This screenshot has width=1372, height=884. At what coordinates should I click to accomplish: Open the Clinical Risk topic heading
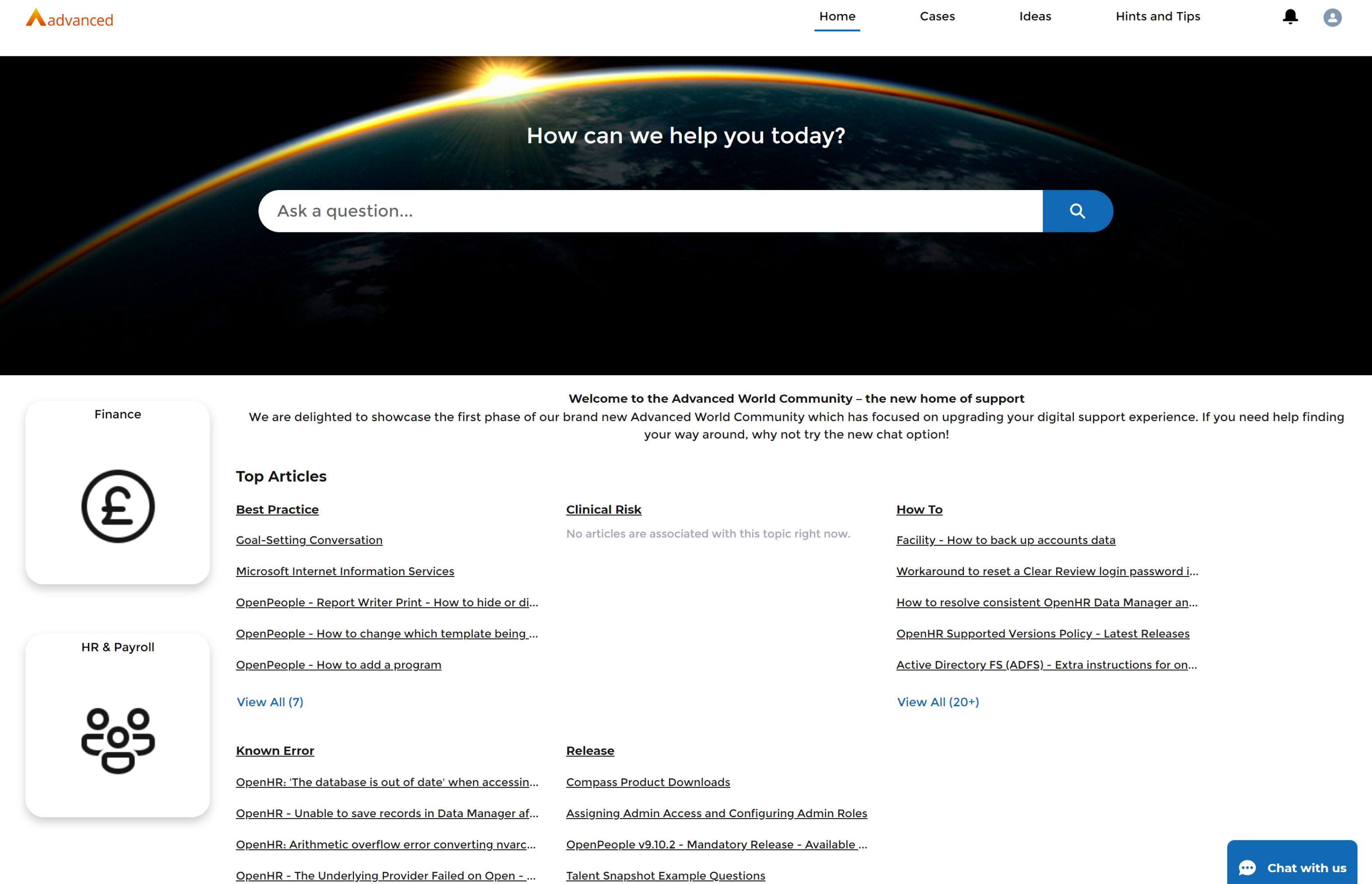tap(603, 510)
